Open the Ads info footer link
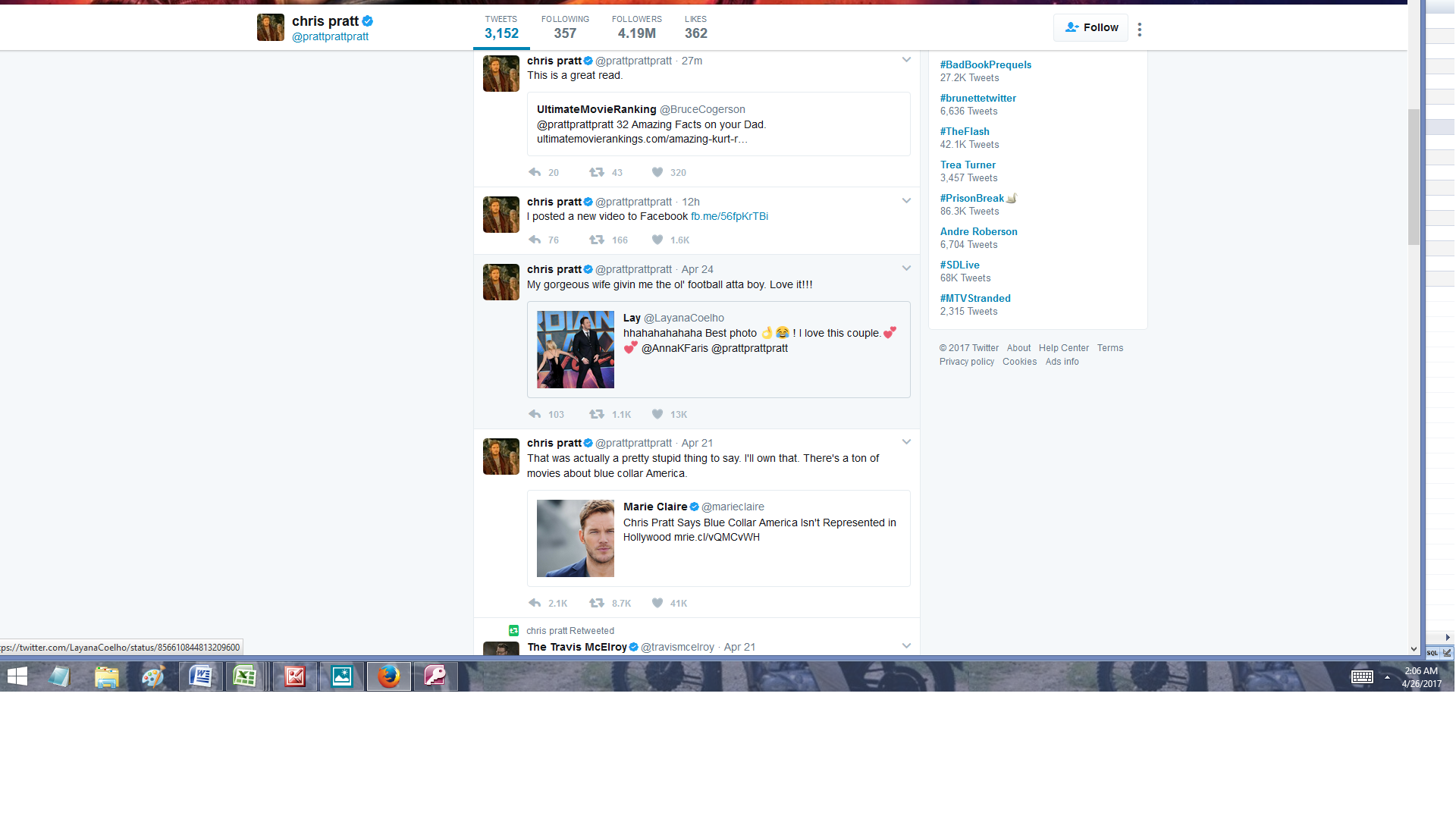1456x819 pixels. 1062,362
